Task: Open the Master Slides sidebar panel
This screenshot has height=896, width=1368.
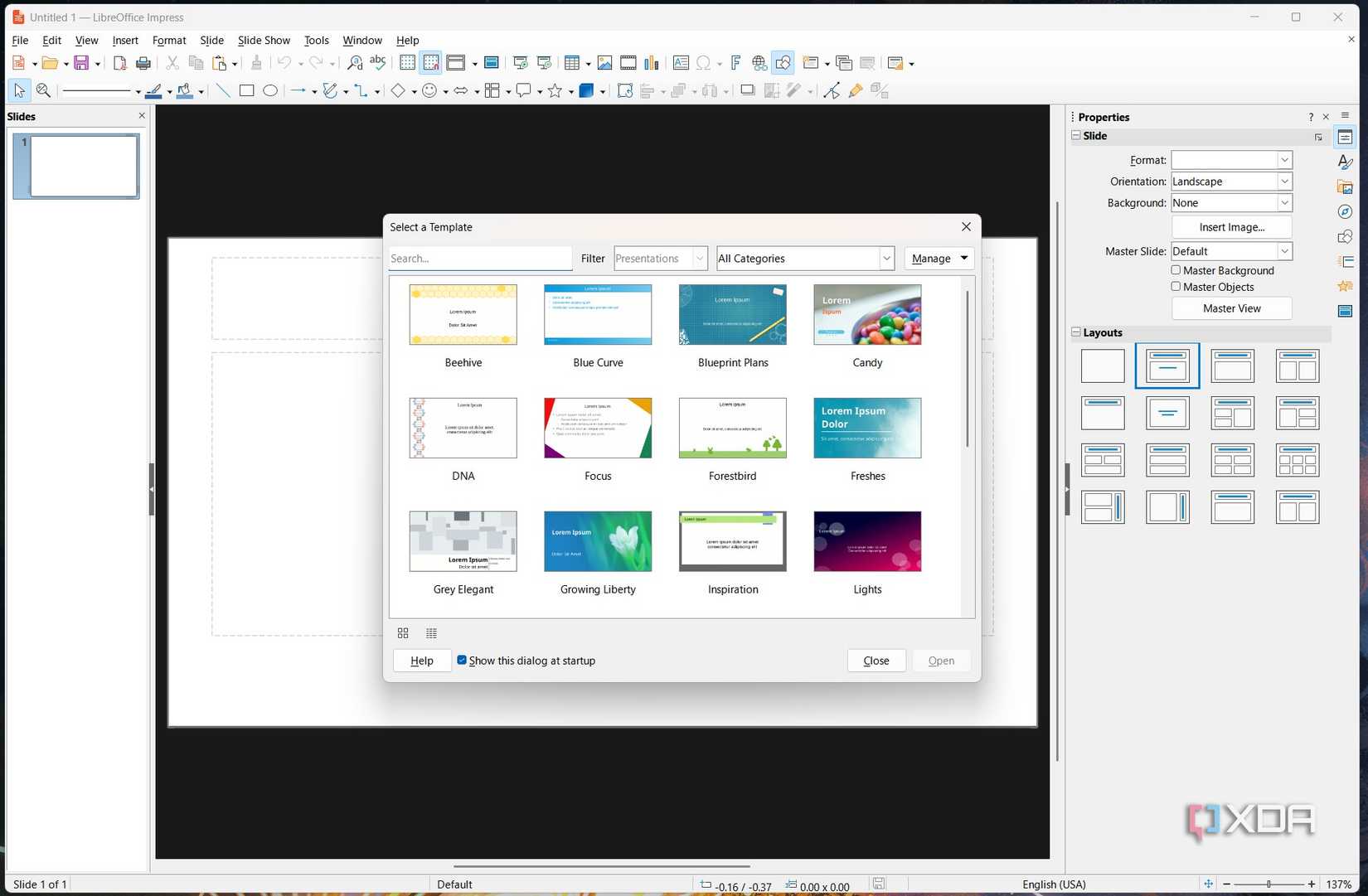Action: tap(1346, 311)
